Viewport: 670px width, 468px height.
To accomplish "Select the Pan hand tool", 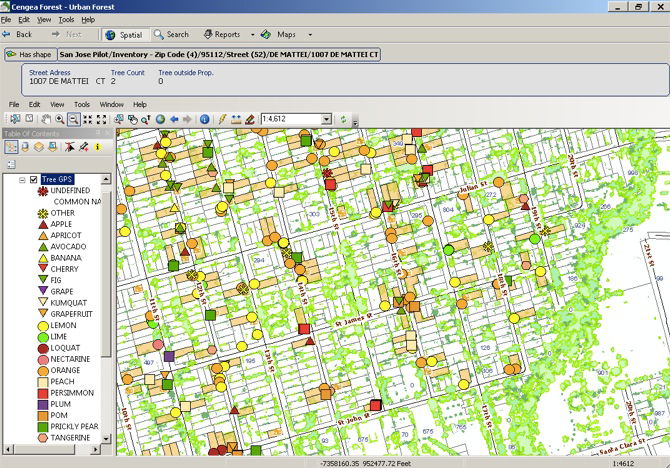I will (x=46, y=119).
